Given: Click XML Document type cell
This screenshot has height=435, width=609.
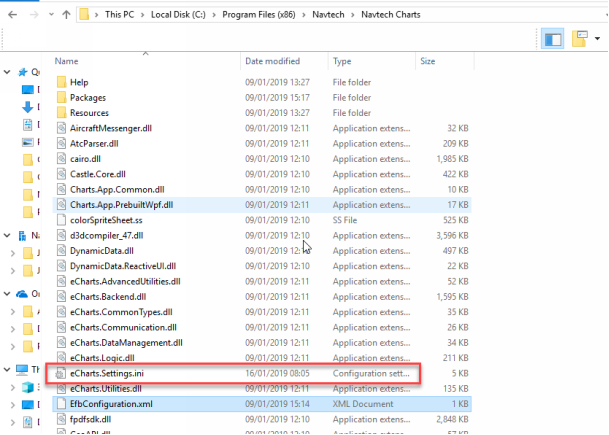Looking at the screenshot, I should click(x=363, y=404).
